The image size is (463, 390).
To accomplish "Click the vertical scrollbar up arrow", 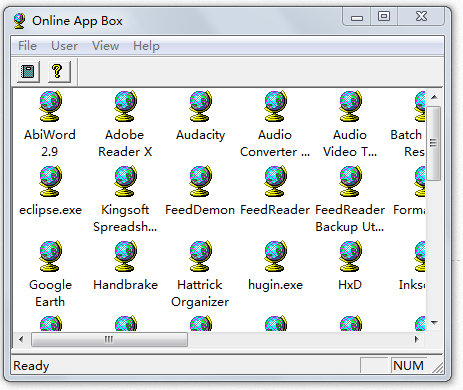I will [434, 97].
